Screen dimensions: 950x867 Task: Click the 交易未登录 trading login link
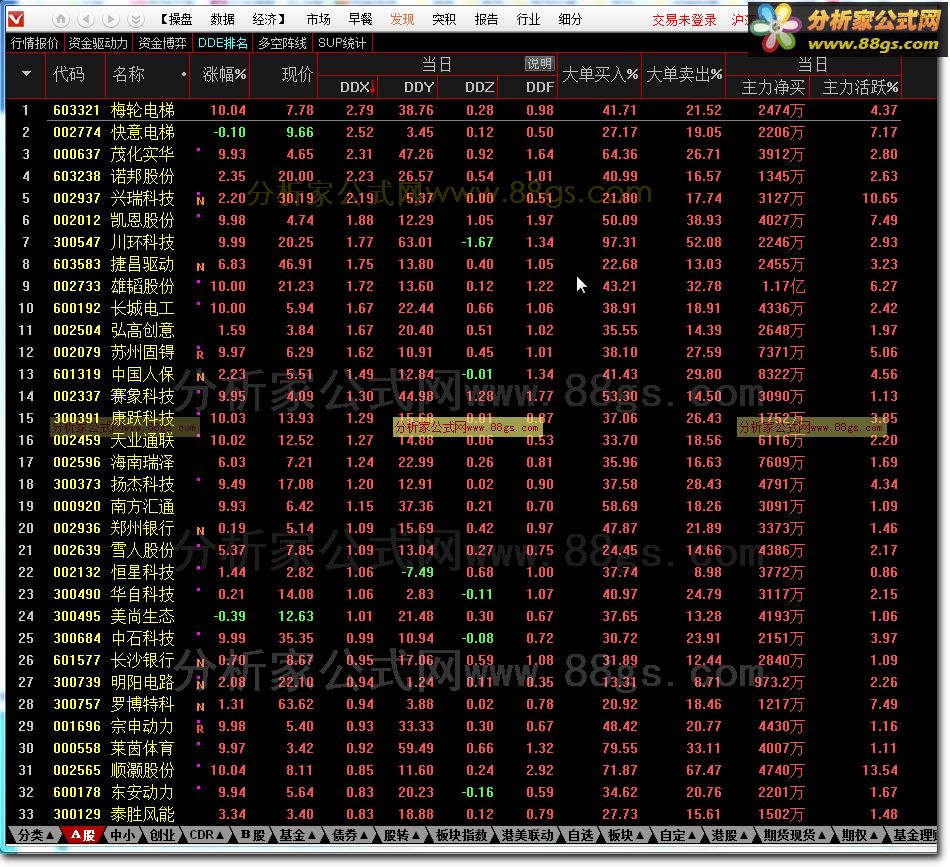(684, 20)
